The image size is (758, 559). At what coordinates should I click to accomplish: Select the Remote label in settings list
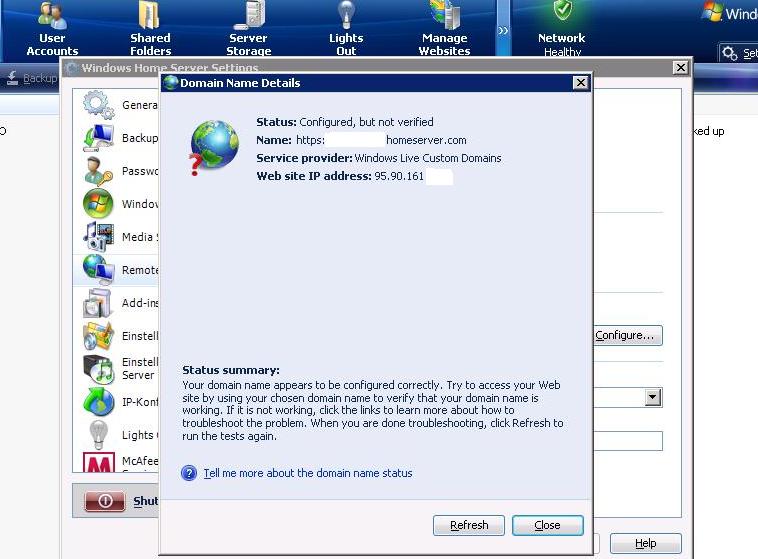coord(140,270)
